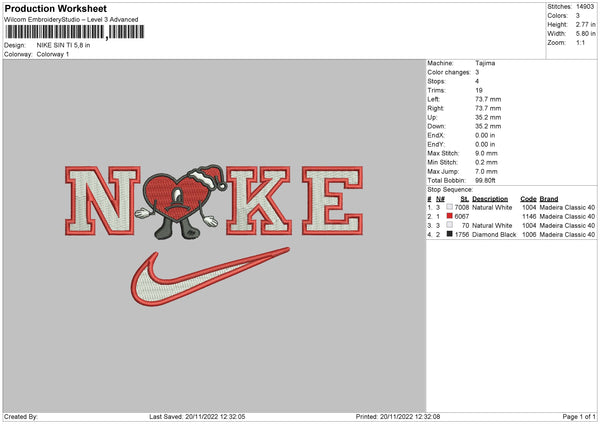600x424 pixels.
Task: Click the white swatch for stop 1
Action: 450,207
